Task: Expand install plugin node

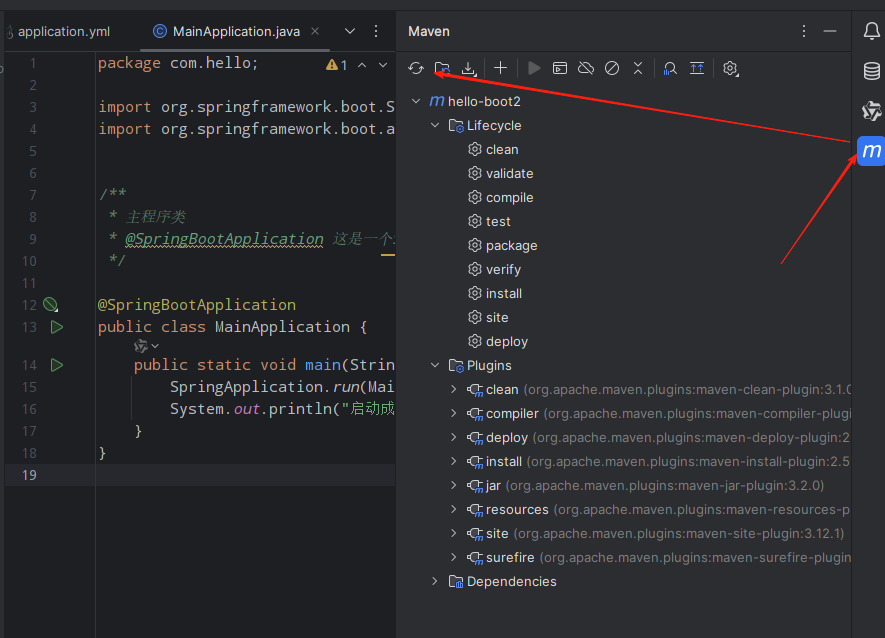Action: pos(454,461)
